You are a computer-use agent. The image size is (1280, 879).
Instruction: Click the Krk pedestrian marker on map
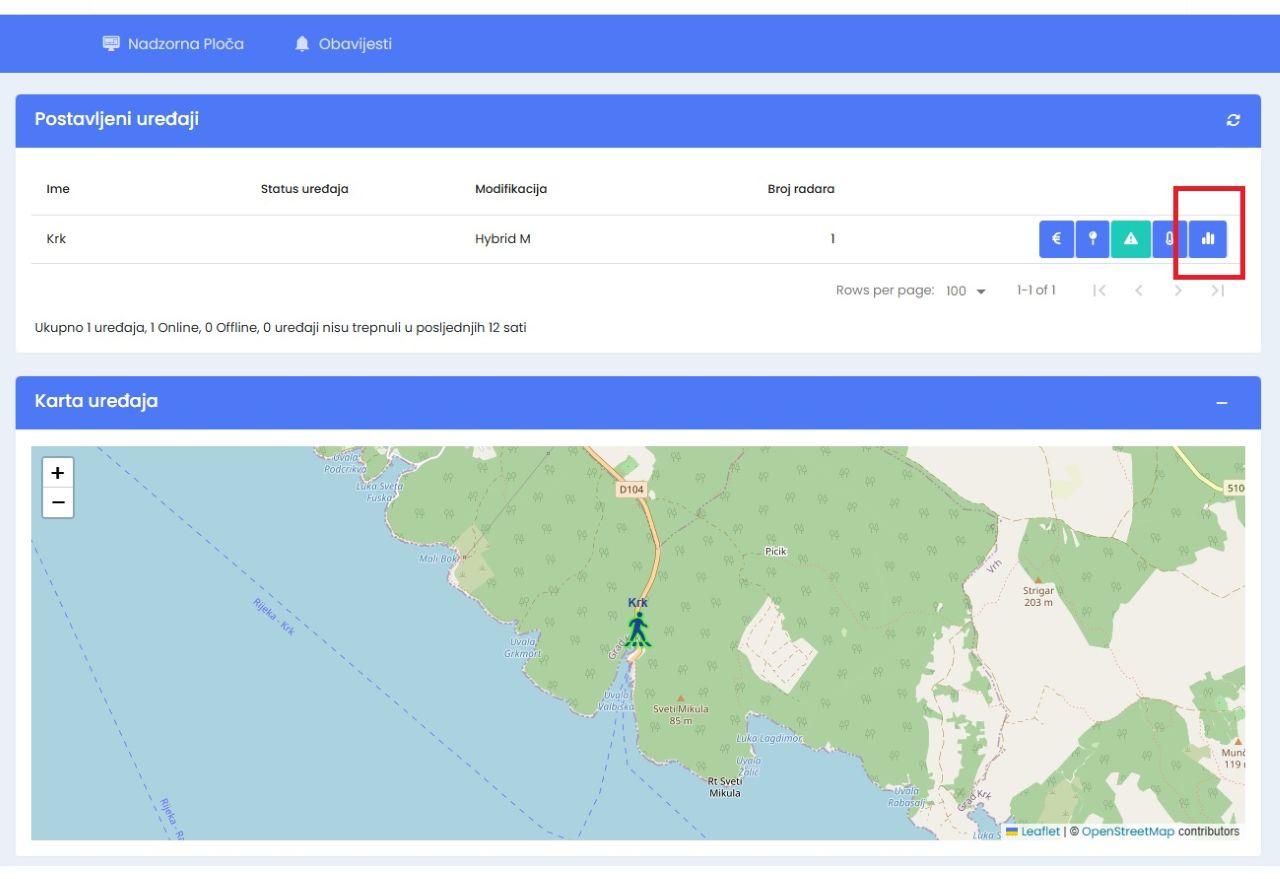[x=638, y=629]
